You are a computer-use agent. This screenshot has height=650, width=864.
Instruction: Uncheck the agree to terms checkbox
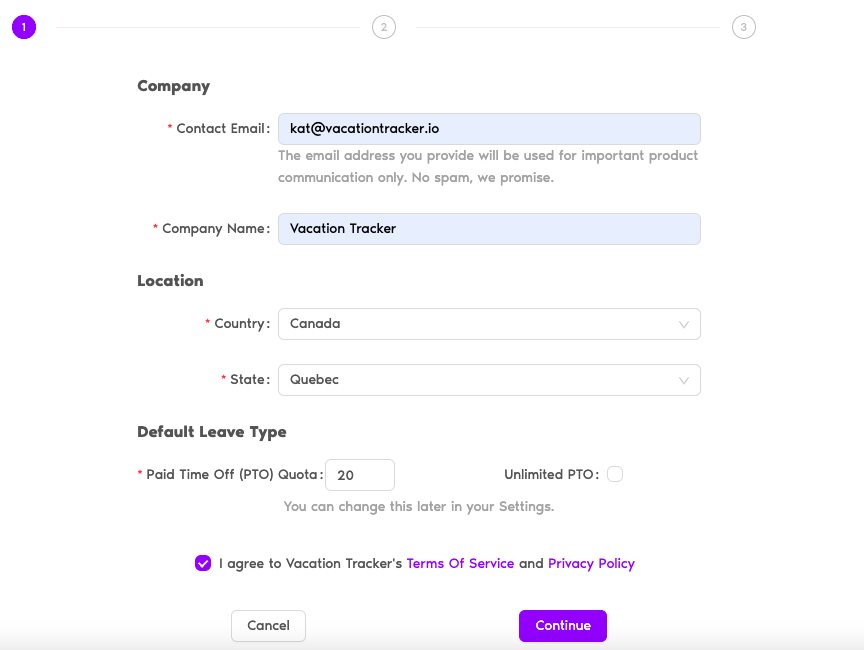[203, 563]
